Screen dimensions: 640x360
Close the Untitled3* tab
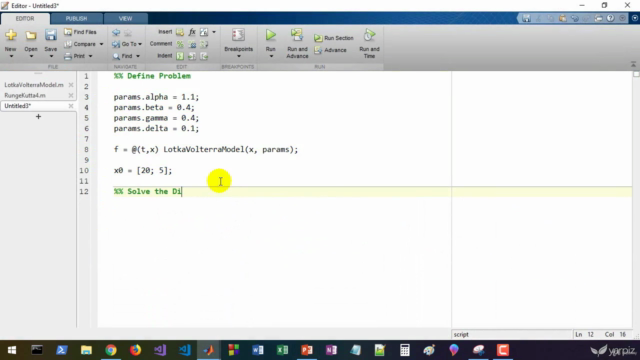(x=71, y=106)
